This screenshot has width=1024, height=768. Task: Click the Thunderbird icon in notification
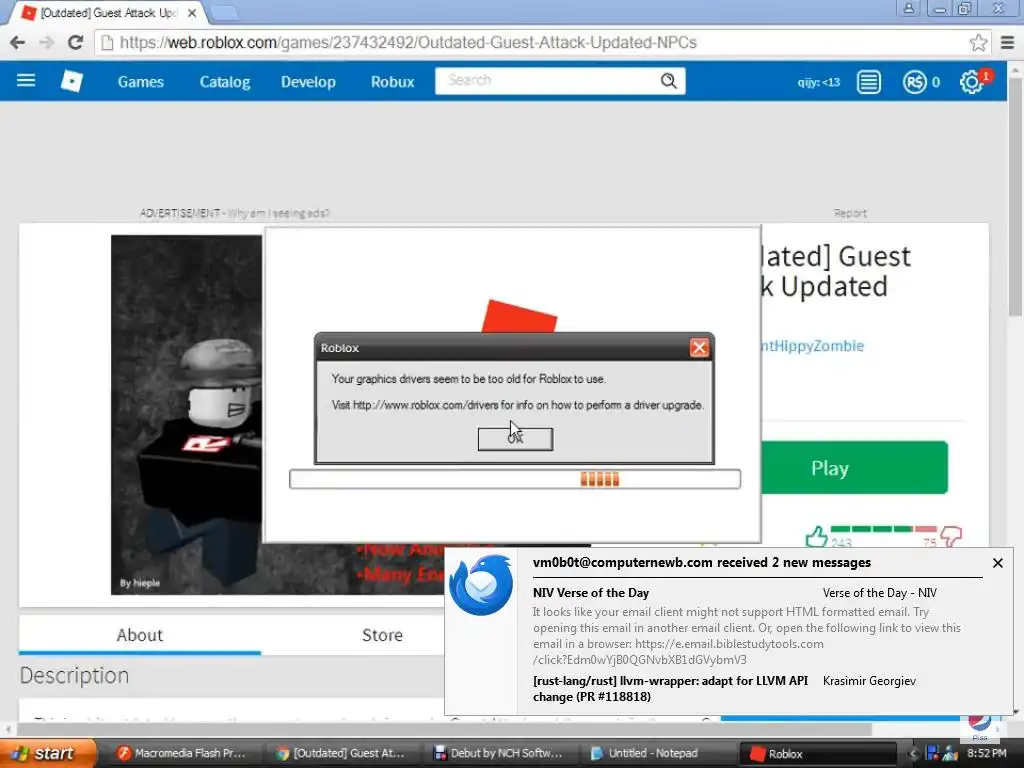tap(481, 584)
